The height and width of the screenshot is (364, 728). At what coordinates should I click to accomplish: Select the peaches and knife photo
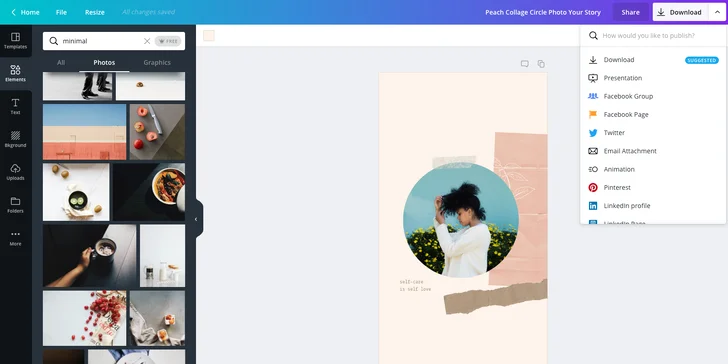tap(157, 132)
